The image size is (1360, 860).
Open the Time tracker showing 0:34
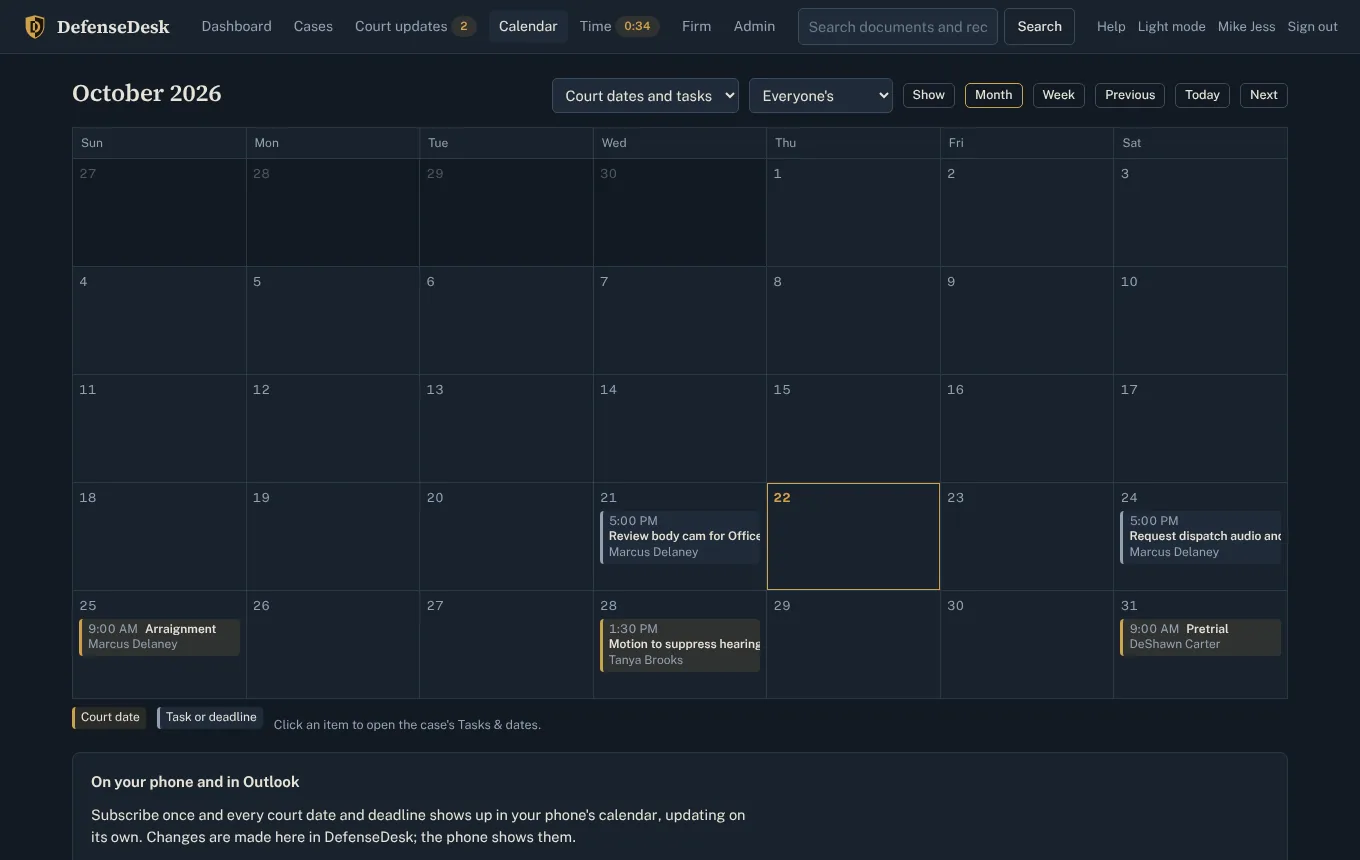[x=619, y=27]
